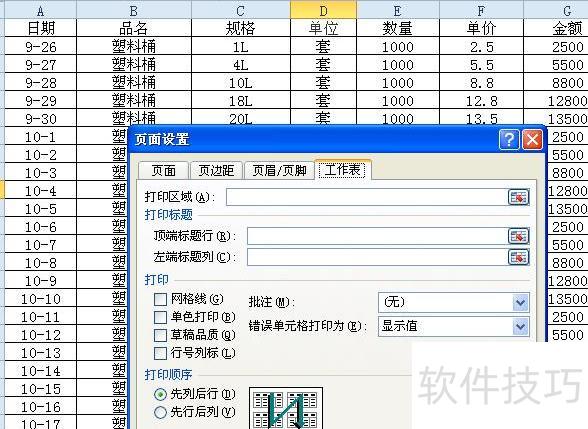The image size is (588, 429).
Task: Click column header C
Action: [240, 10]
